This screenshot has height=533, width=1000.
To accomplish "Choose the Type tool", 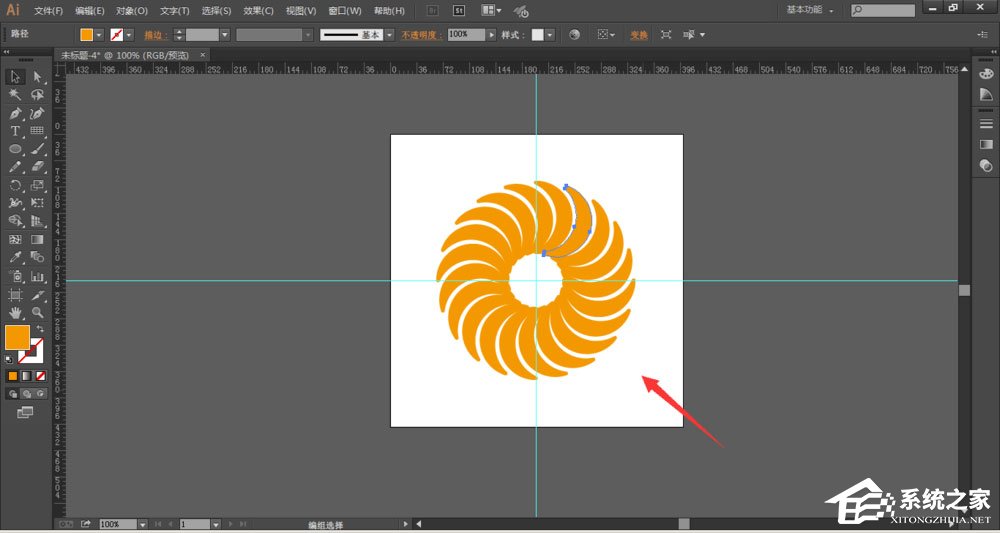I will click(x=16, y=131).
